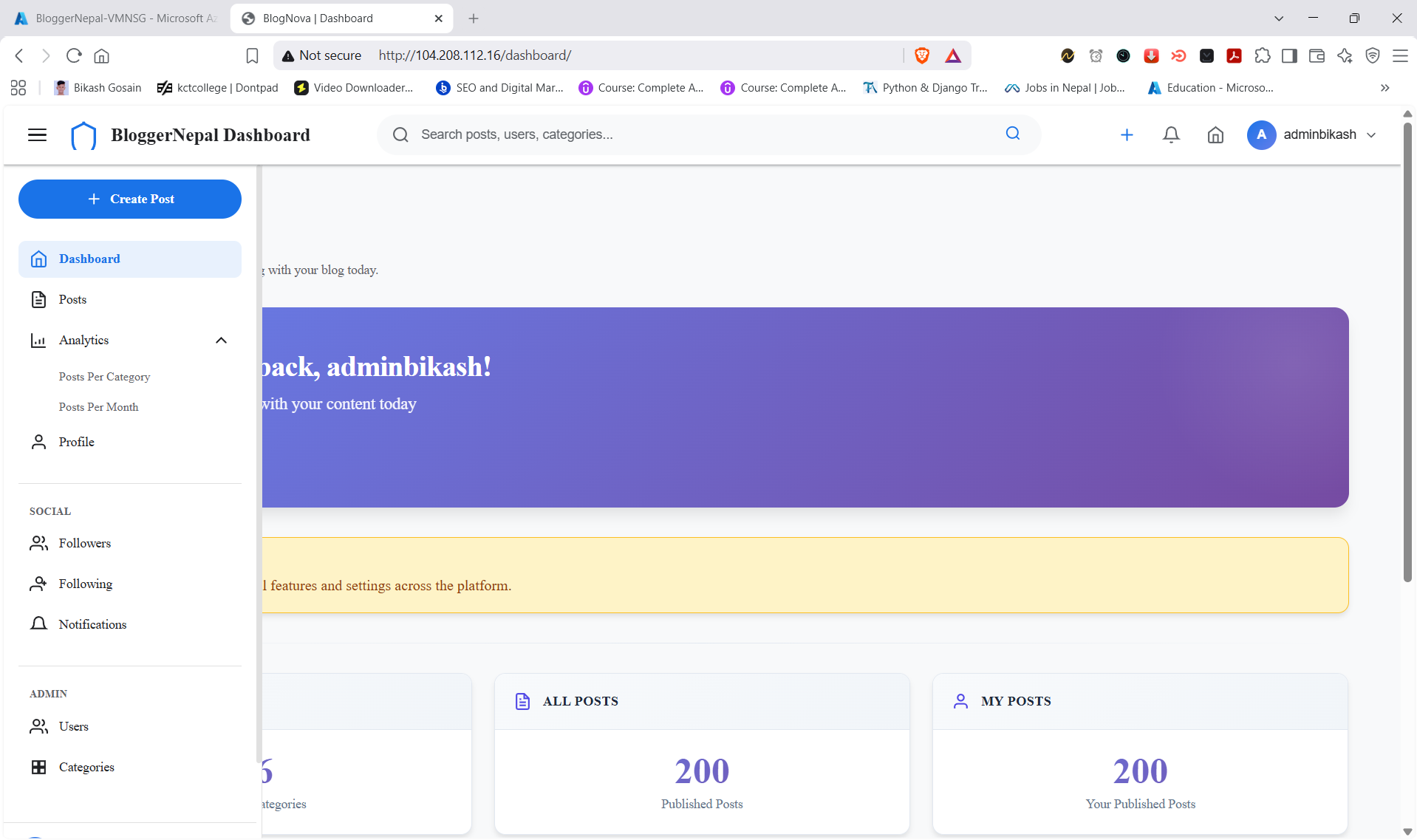Click the All Posts card document icon
The height and width of the screenshot is (840, 1417).
point(522,701)
